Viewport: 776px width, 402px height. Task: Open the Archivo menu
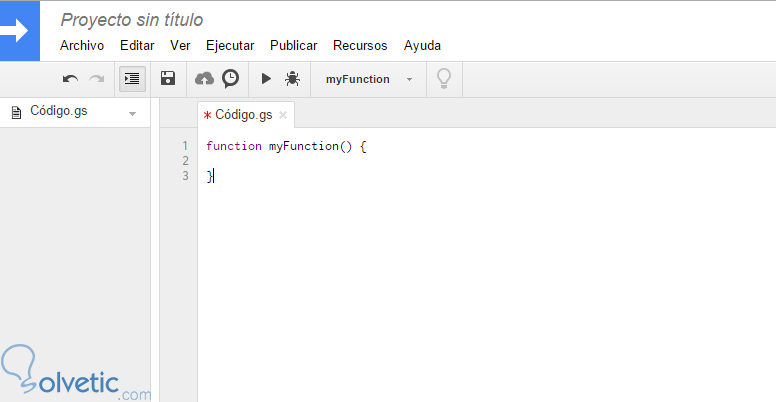tap(82, 45)
